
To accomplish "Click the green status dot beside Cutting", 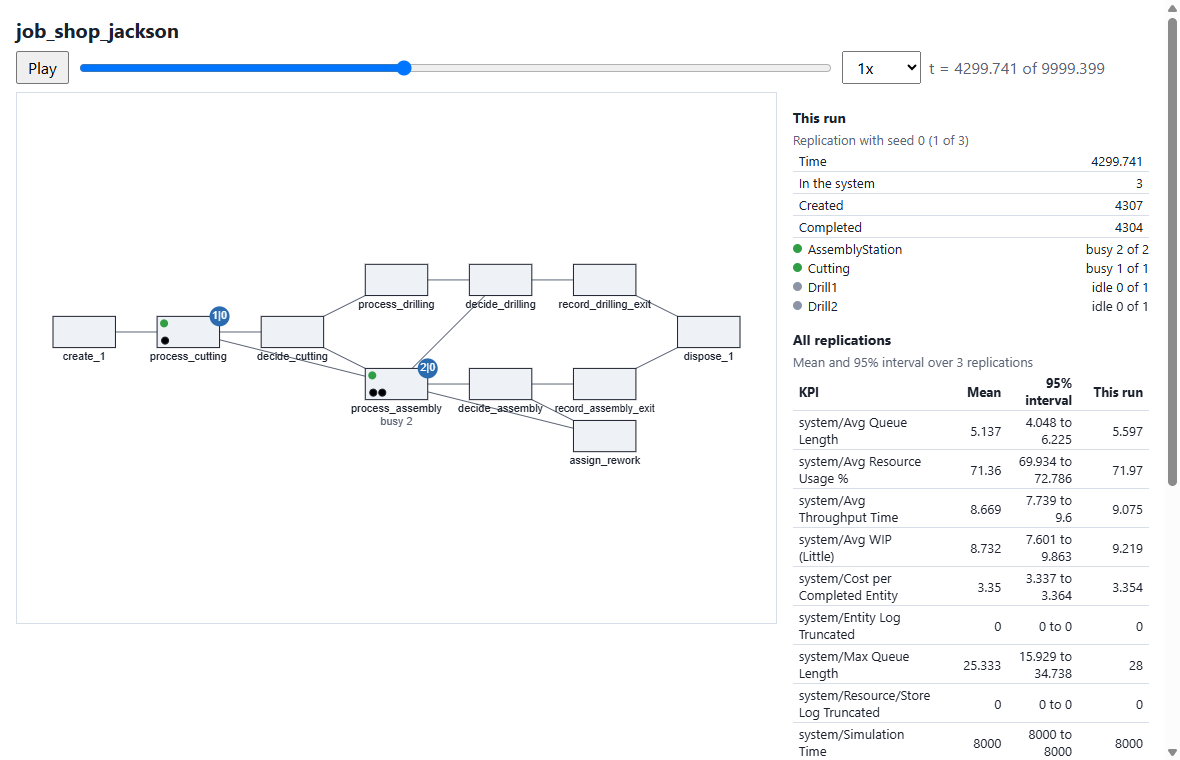I will 798,268.
